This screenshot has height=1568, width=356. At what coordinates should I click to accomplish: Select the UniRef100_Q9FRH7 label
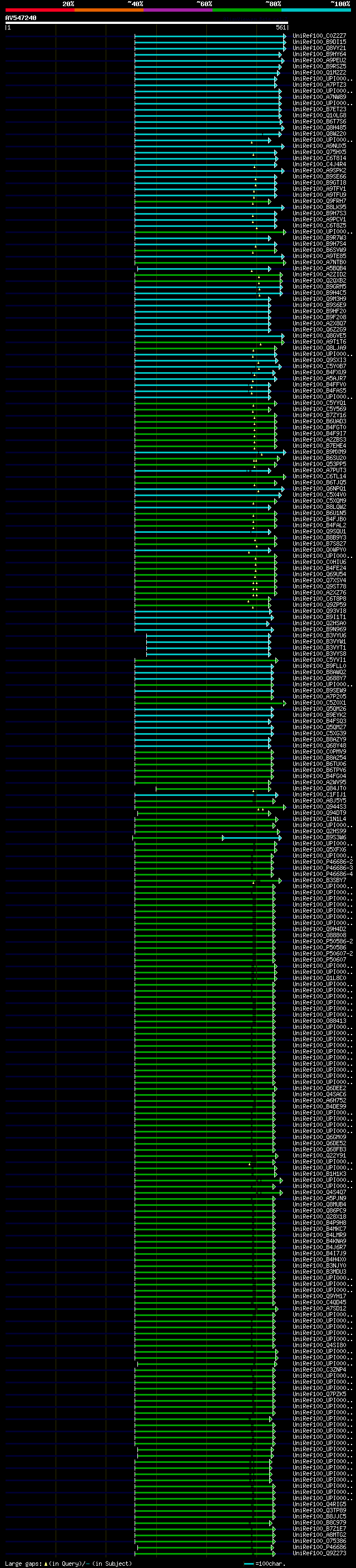point(319,201)
